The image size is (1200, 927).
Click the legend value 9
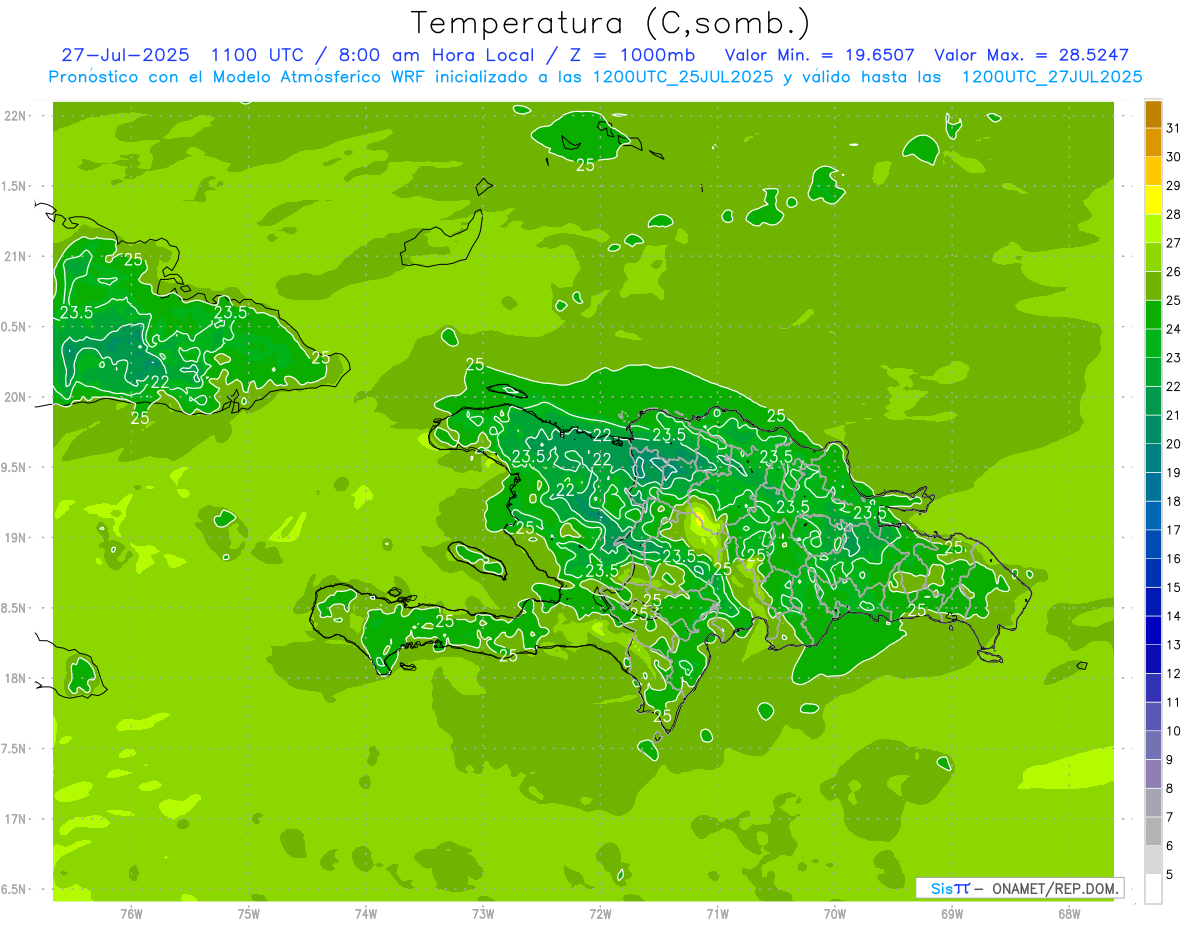click(x=1170, y=760)
